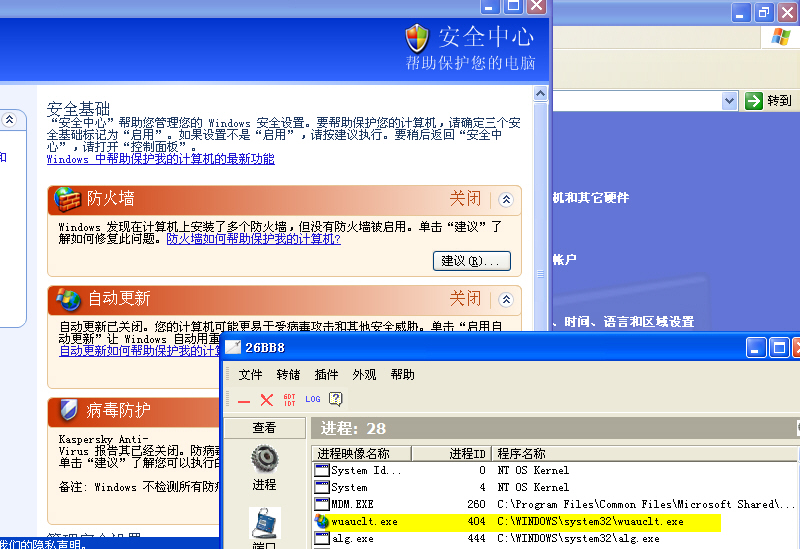Sort by 进程ID column header
The image size is (800, 549).
click(452, 454)
